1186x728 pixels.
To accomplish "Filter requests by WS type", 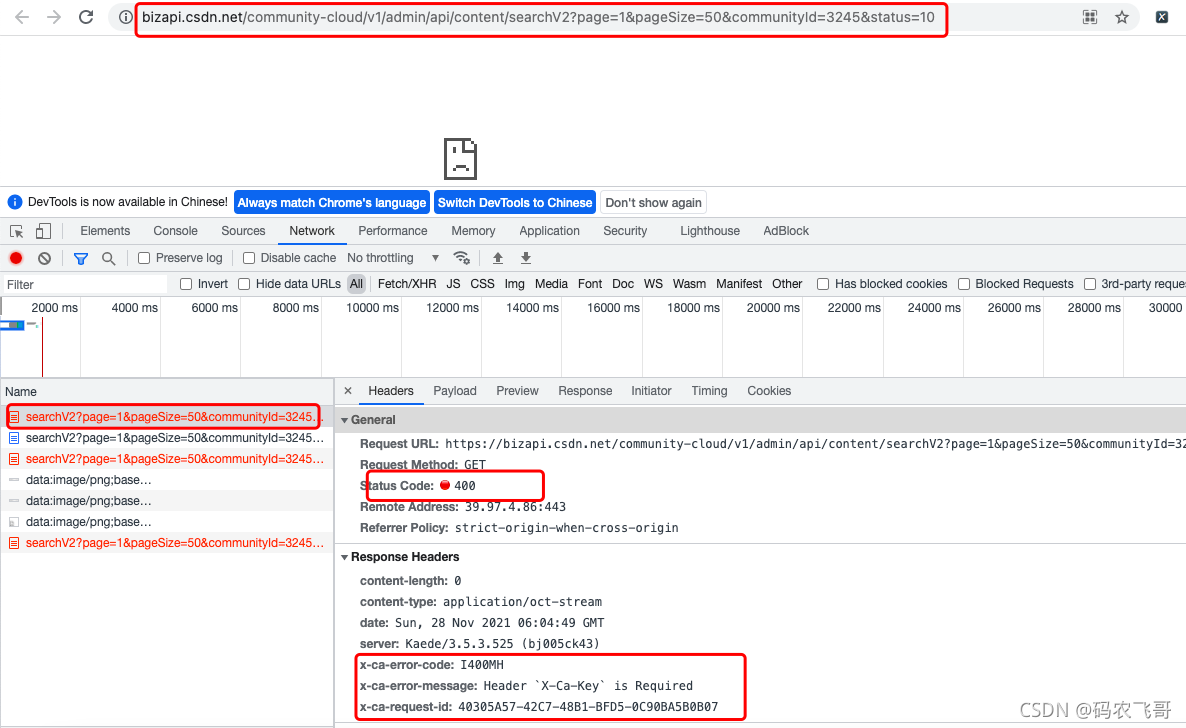I will point(654,284).
